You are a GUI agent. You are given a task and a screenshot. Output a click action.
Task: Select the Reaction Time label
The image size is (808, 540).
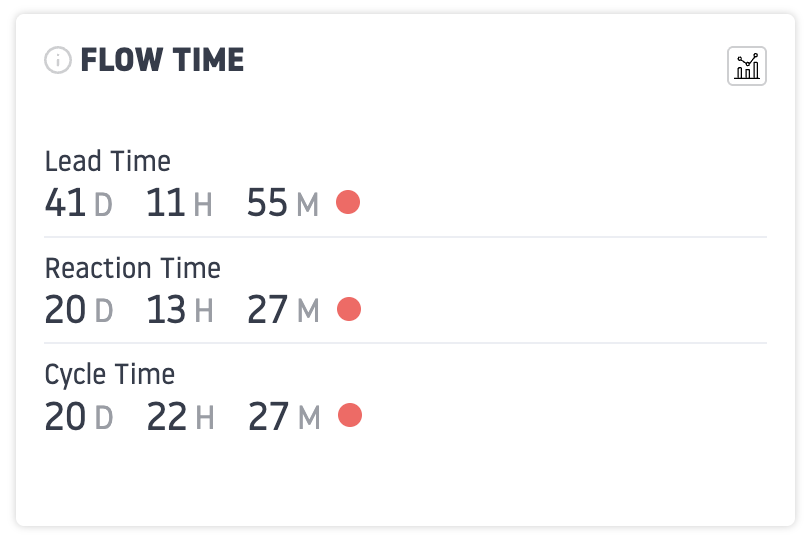133,268
